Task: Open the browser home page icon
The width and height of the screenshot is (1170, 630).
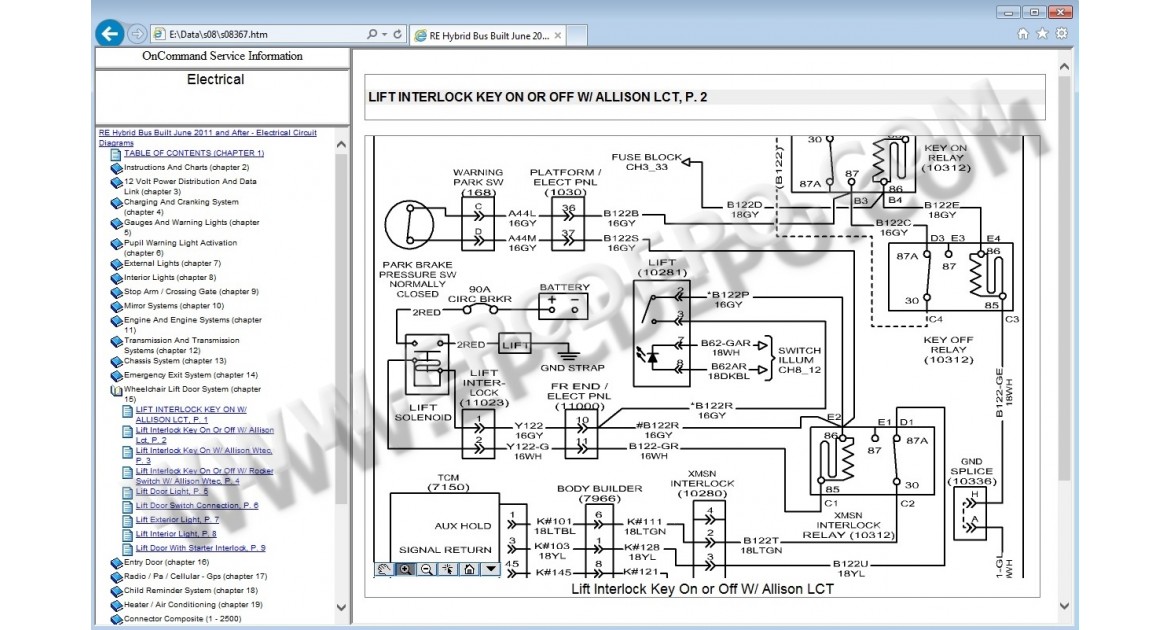Action: [x=1023, y=34]
